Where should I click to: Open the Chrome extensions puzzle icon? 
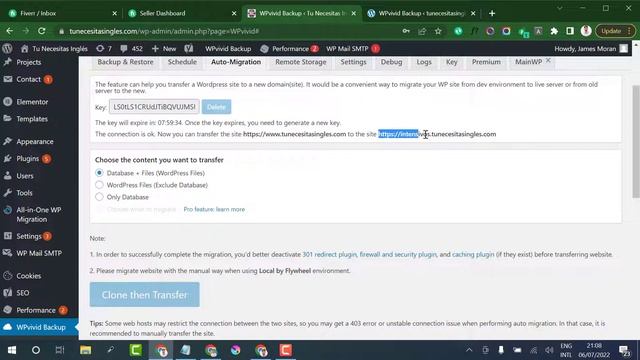coord(554,31)
